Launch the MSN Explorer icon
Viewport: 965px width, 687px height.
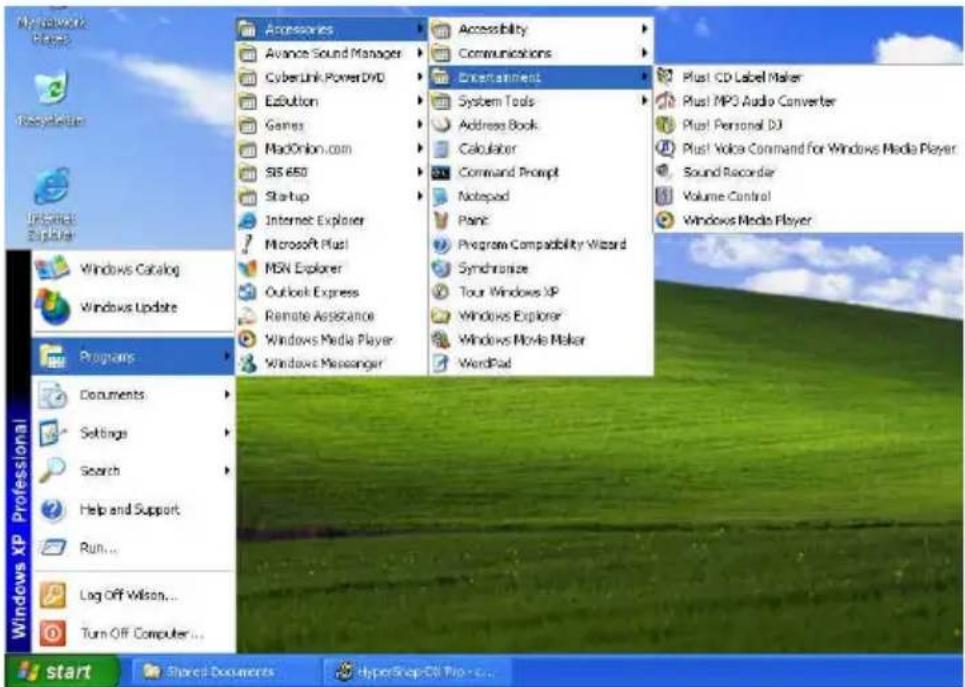[x=247, y=268]
